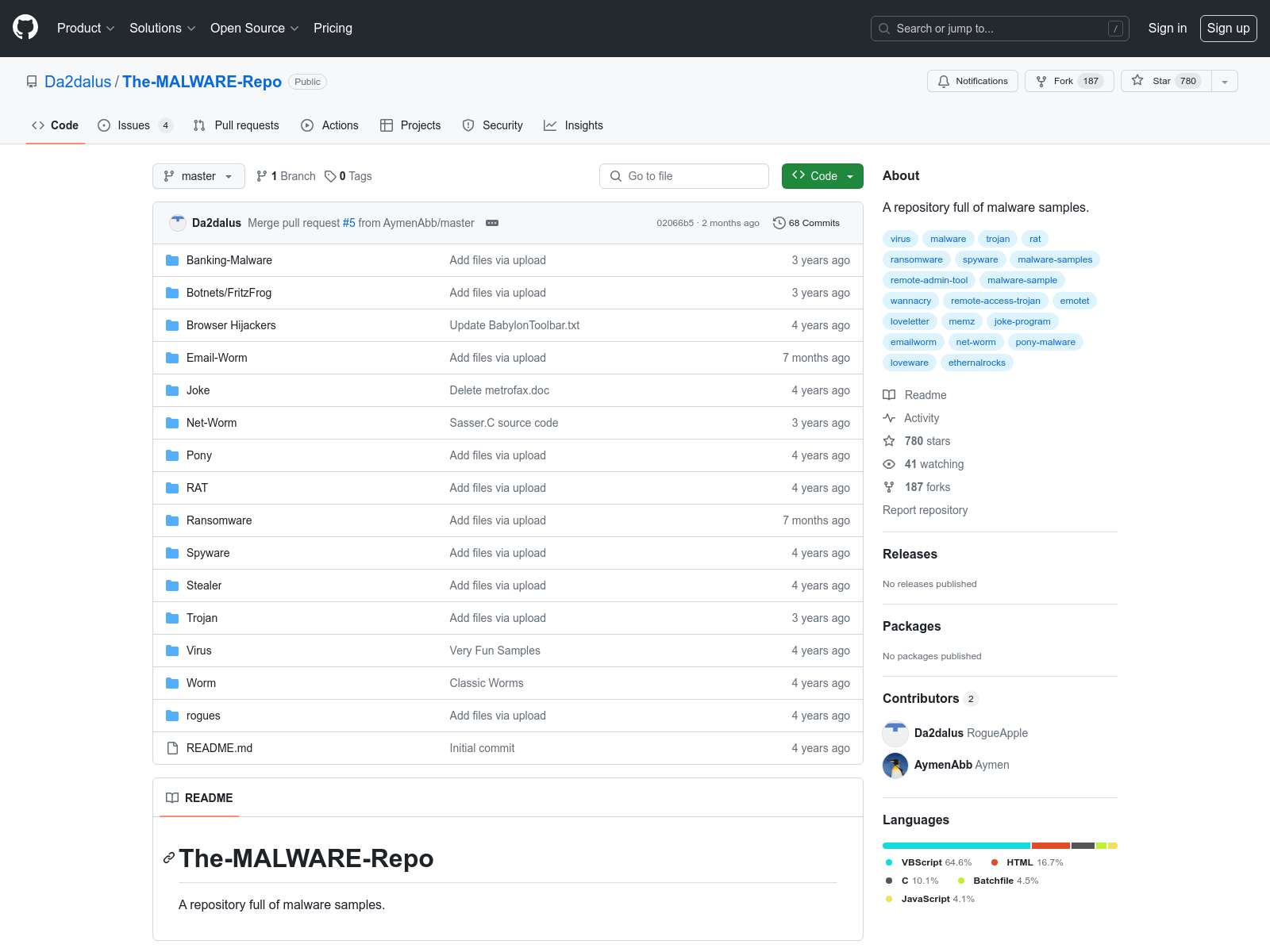Click the Search or jump to field
Screen dimensions: 1270x952
1000,29
